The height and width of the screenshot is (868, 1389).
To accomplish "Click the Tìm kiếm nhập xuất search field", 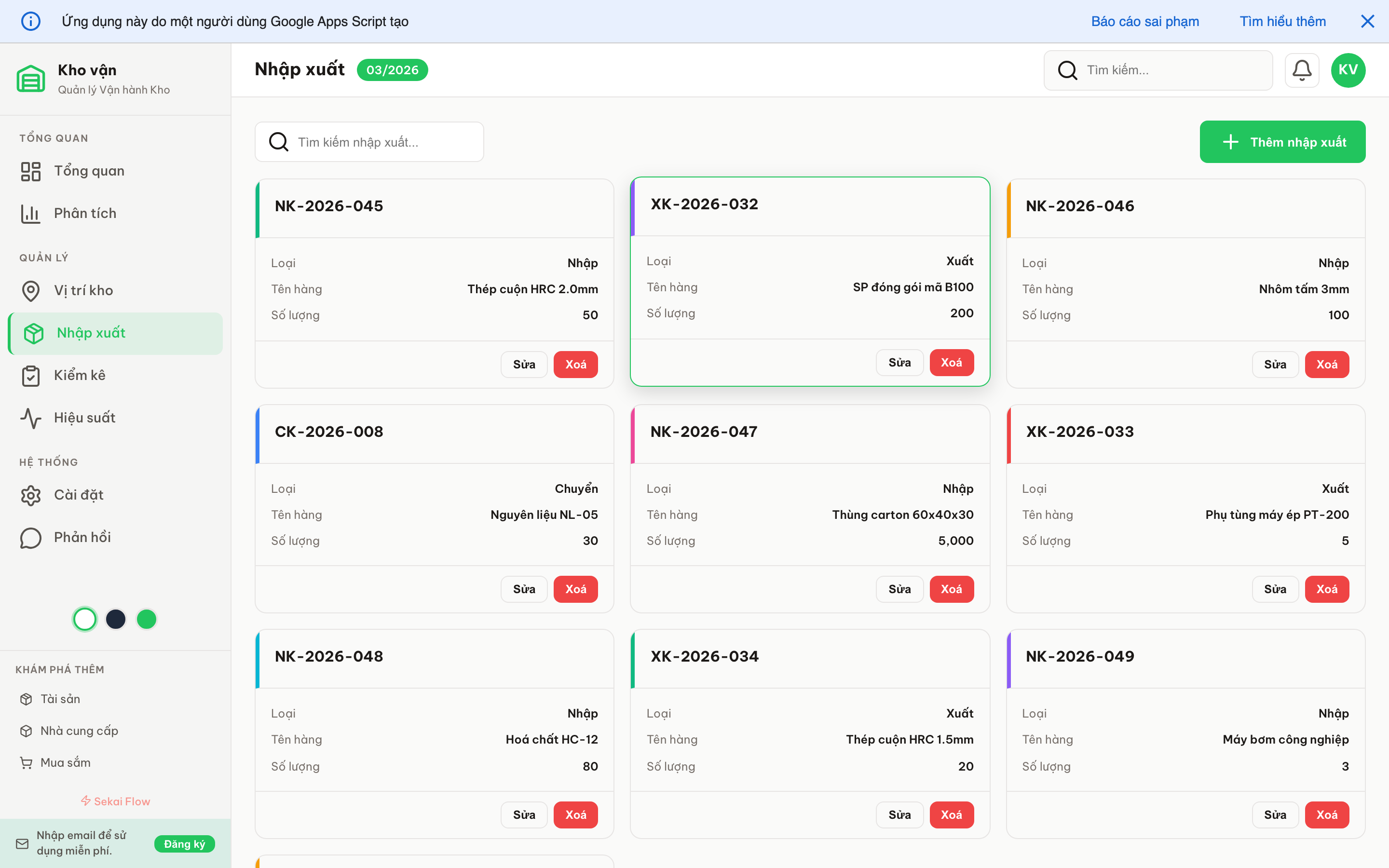I will [369, 142].
